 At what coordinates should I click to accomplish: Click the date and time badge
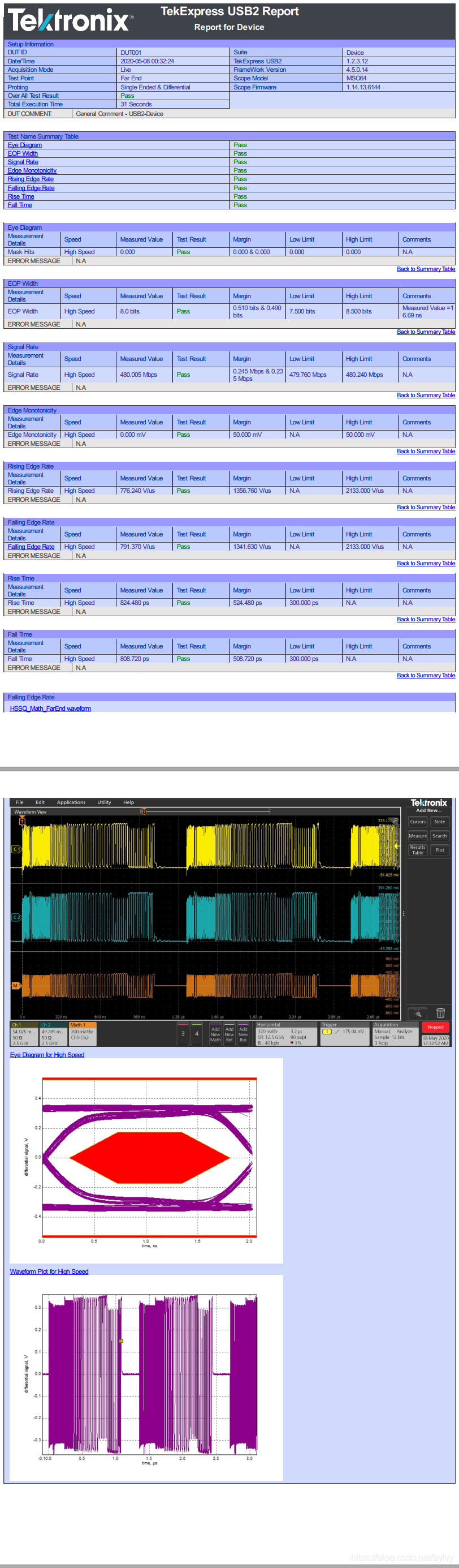435,1040
